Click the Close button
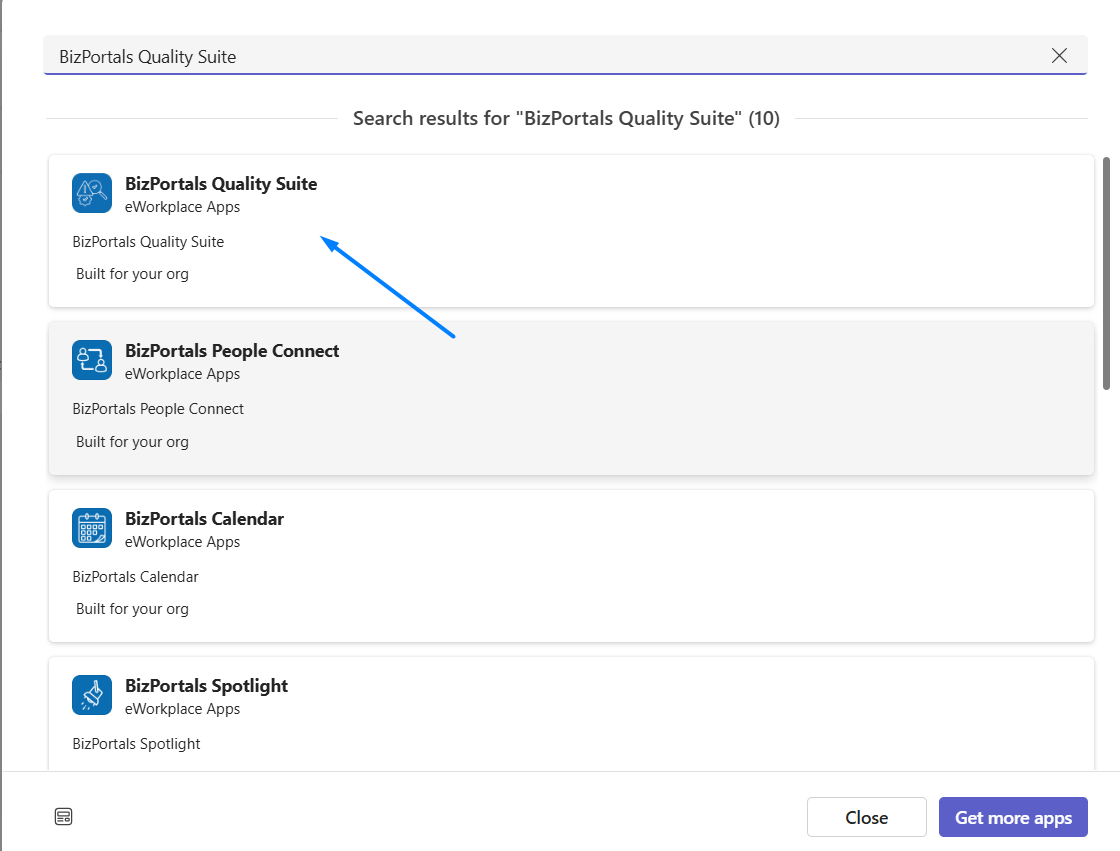The height and width of the screenshot is (851, 1120). pyautogui.click(x=866, y=817)
